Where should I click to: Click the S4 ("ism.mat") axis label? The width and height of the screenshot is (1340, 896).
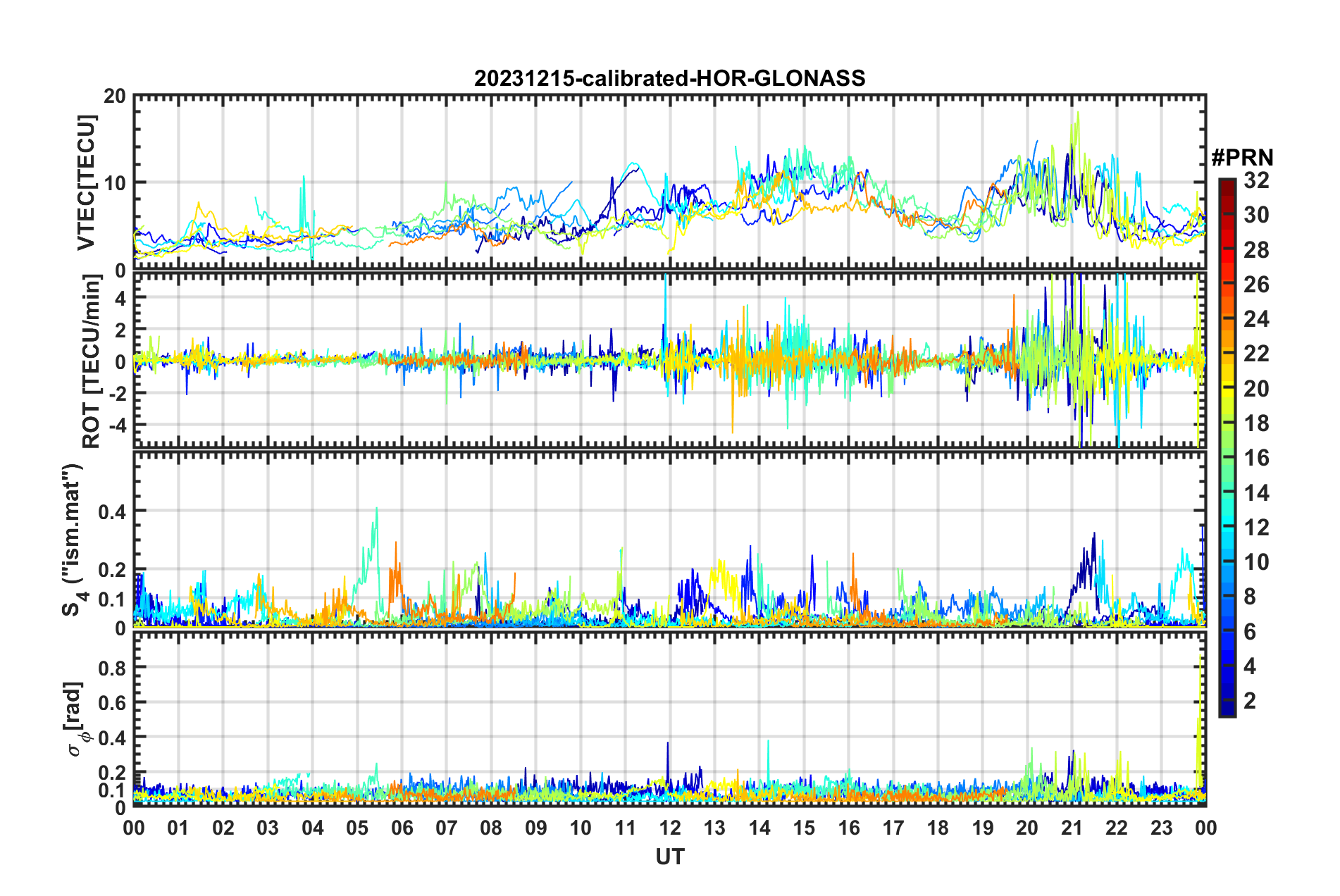coord(73,540)
